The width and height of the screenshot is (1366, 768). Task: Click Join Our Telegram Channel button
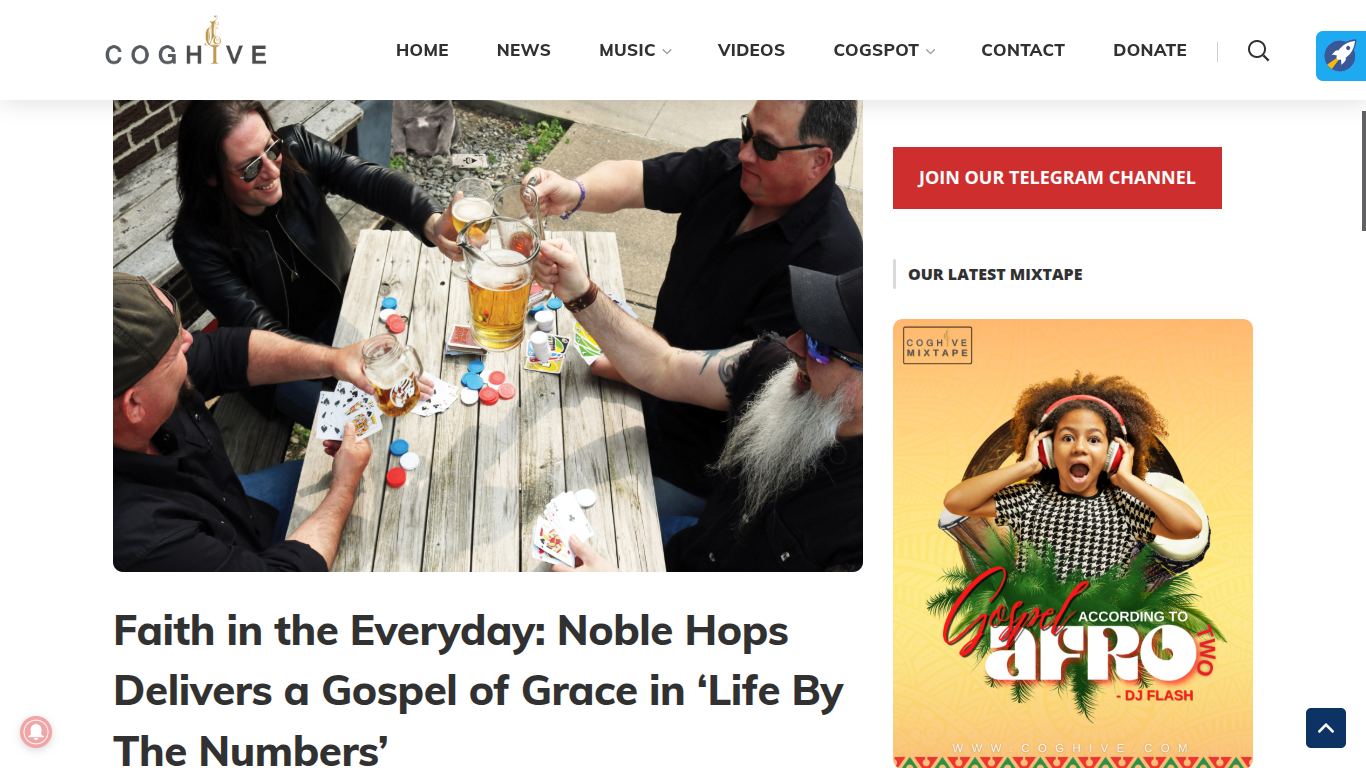[1057, 178]
